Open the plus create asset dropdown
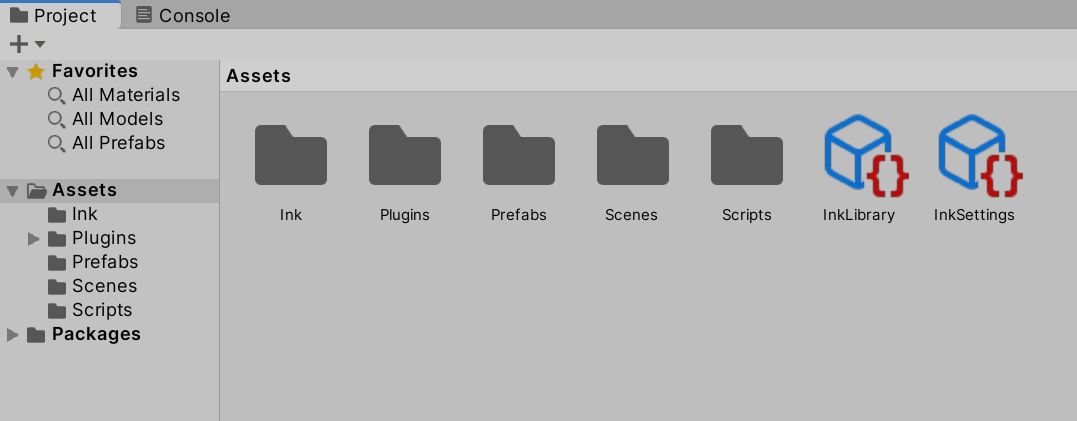The height and width of the screenshot is (421, 1077). coord(27,44)
